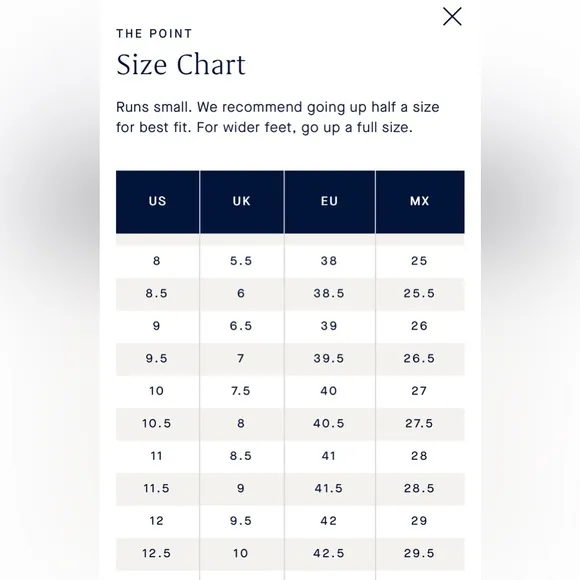Click the Size Chart heading

pyautogui.click(x=181, y=65)
